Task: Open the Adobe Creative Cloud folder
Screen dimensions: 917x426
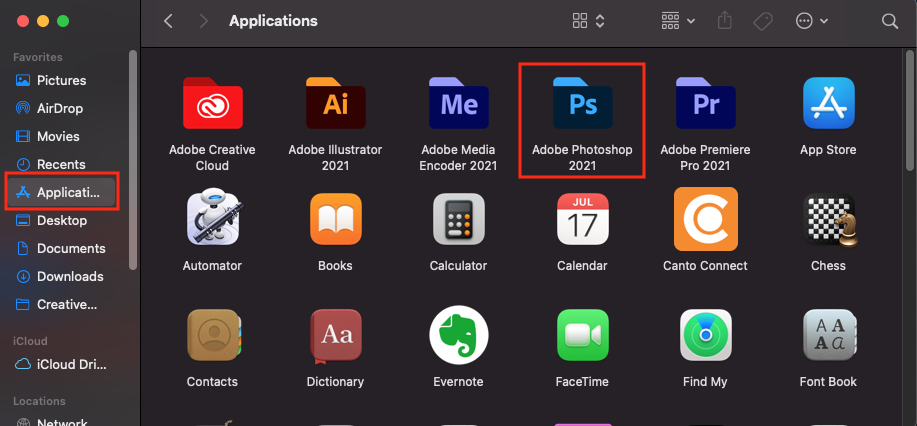Action: [212, 103]
